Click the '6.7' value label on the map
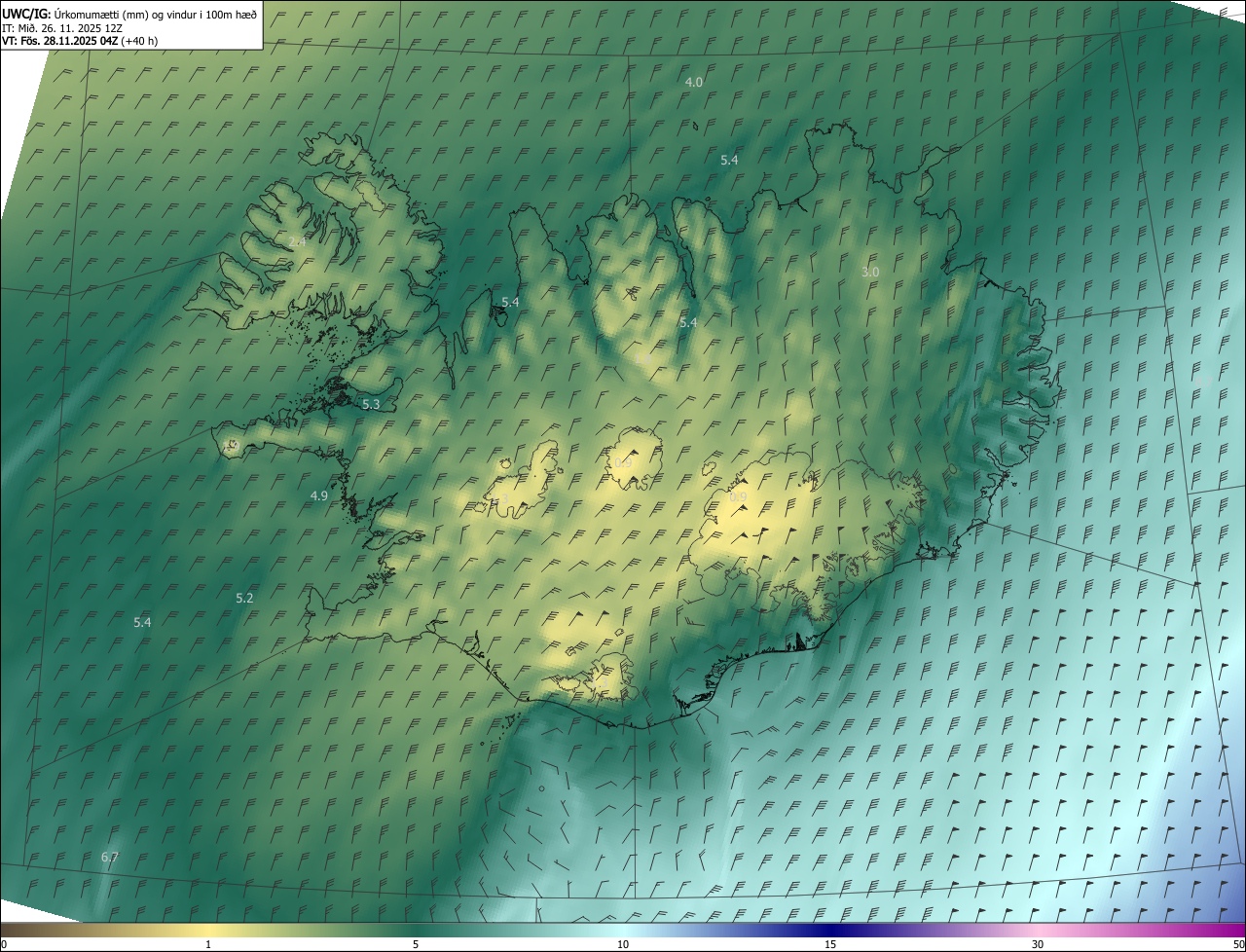The image size is (1246, 952). pyautogui.click(x=110, y=858)
